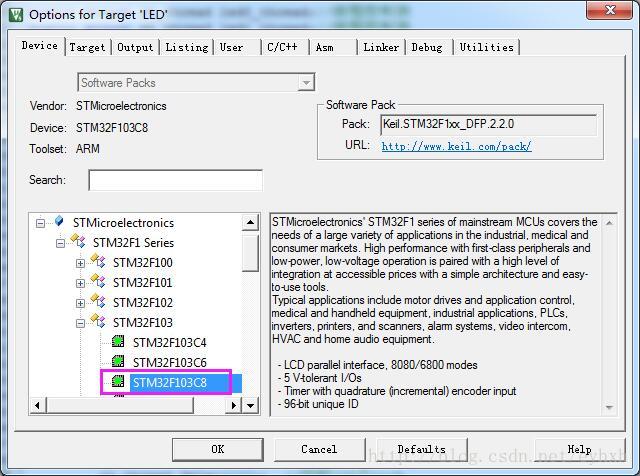Click the device tree scroll-right arrow
The height and width of the screenshot is (476, 640).
233,405
